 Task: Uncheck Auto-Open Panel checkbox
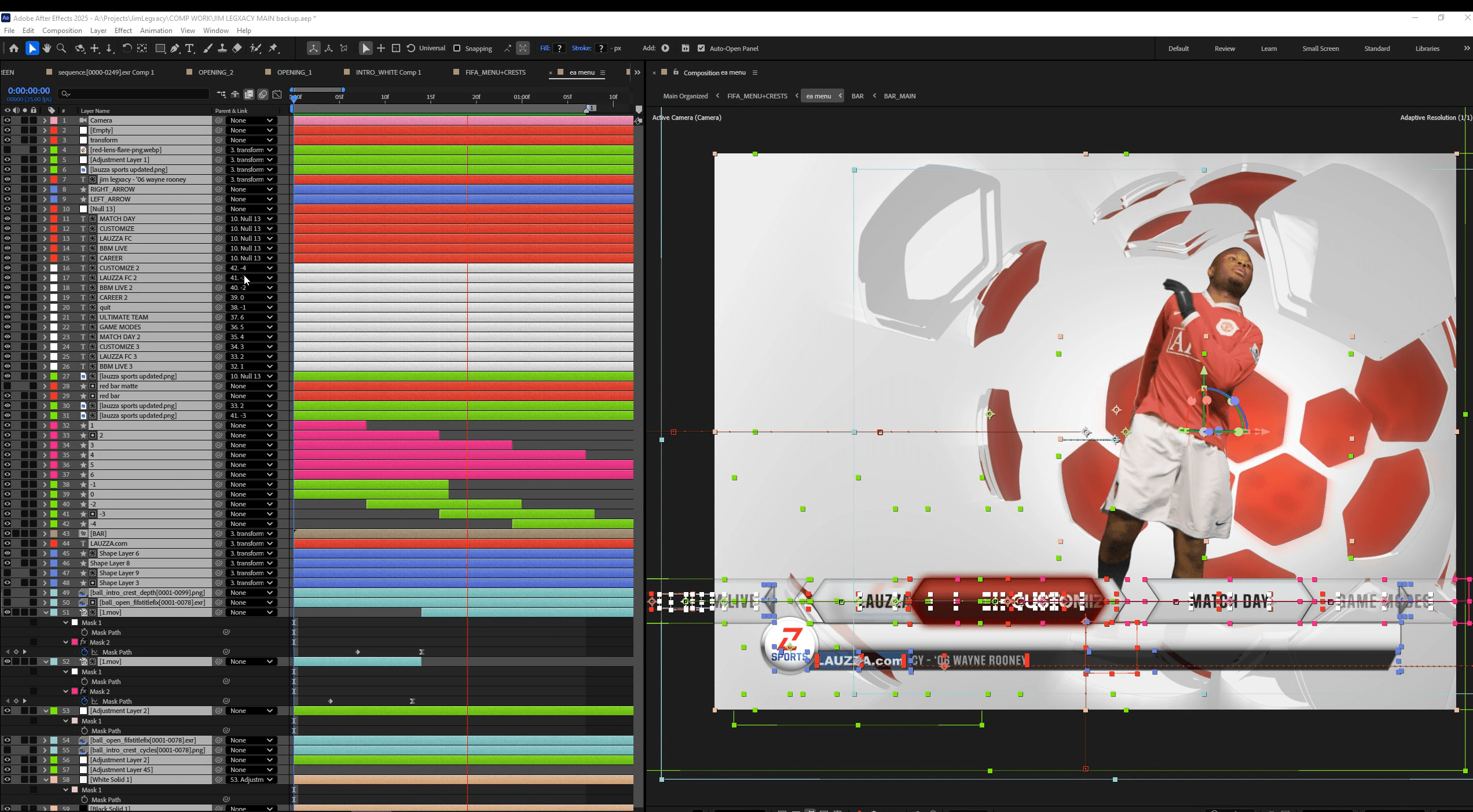coord(701,48)
